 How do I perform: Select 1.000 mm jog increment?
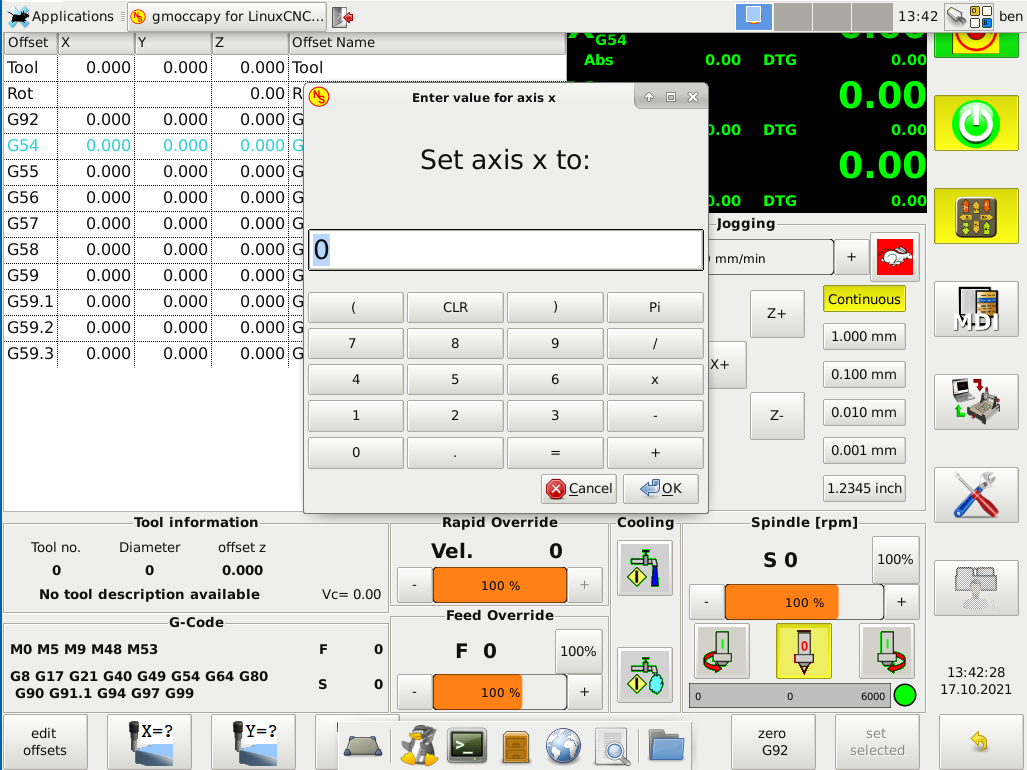click(x=864, y=337)
